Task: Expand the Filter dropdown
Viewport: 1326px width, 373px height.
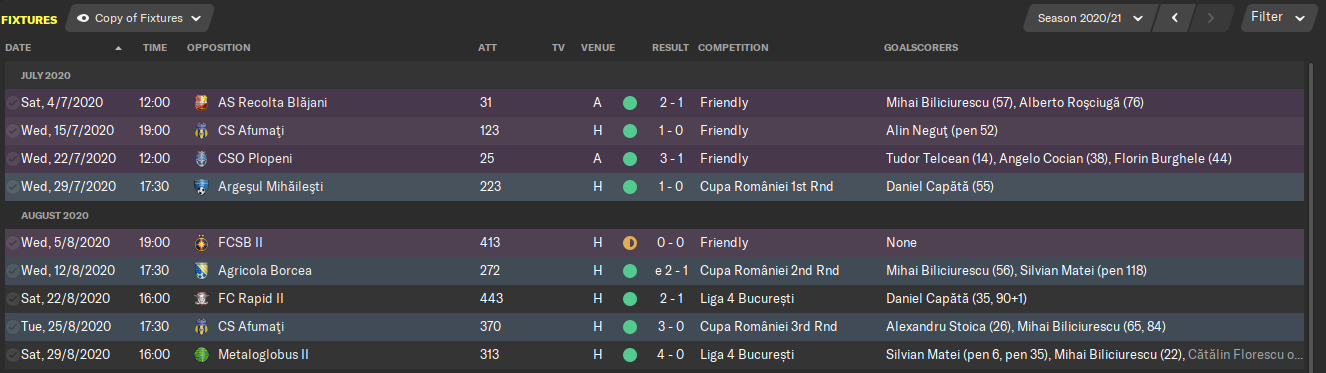Action: [1279, 17]
